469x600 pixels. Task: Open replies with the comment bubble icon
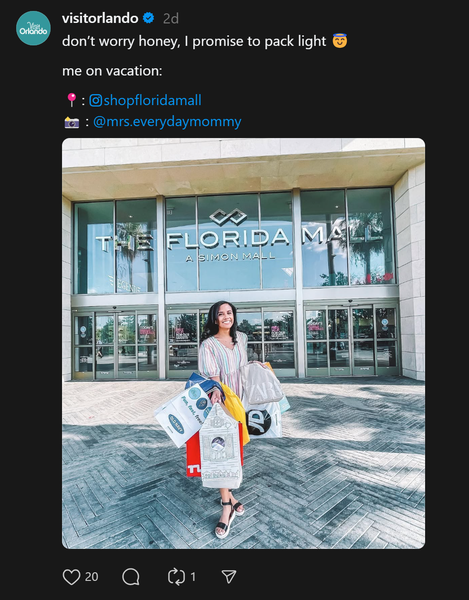(131, 577)
